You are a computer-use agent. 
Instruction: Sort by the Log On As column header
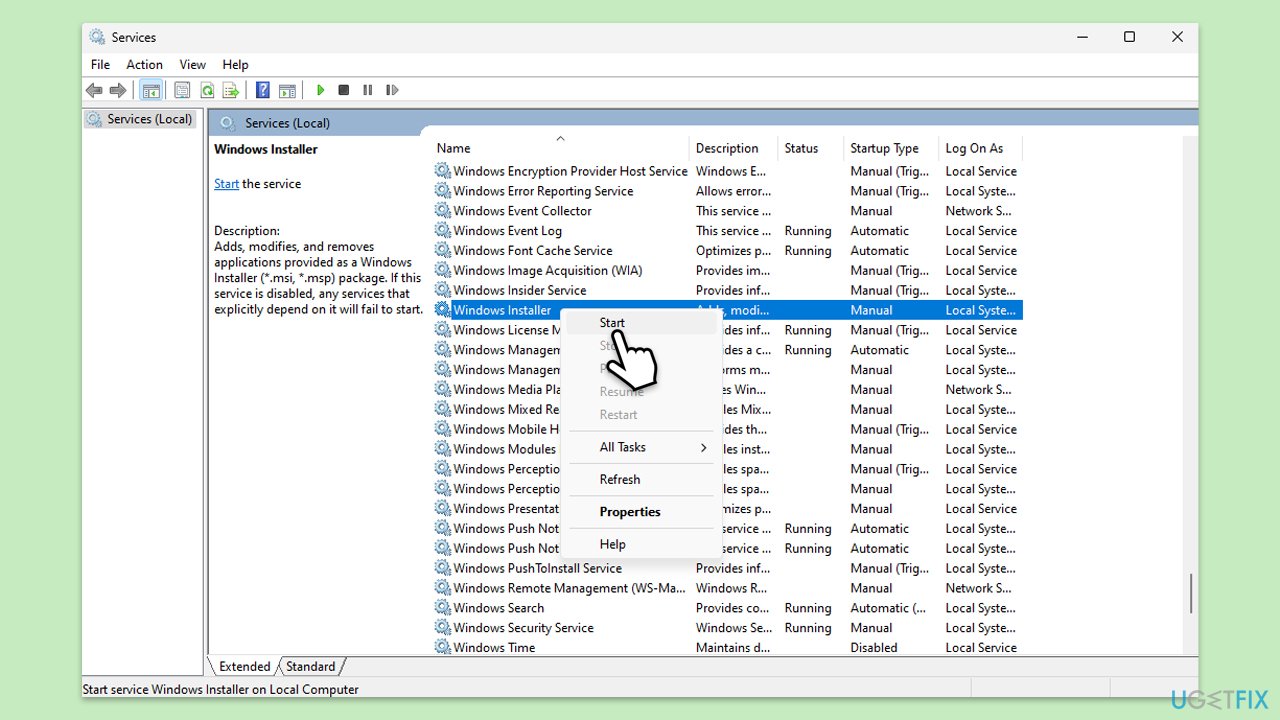pos(980,148)
